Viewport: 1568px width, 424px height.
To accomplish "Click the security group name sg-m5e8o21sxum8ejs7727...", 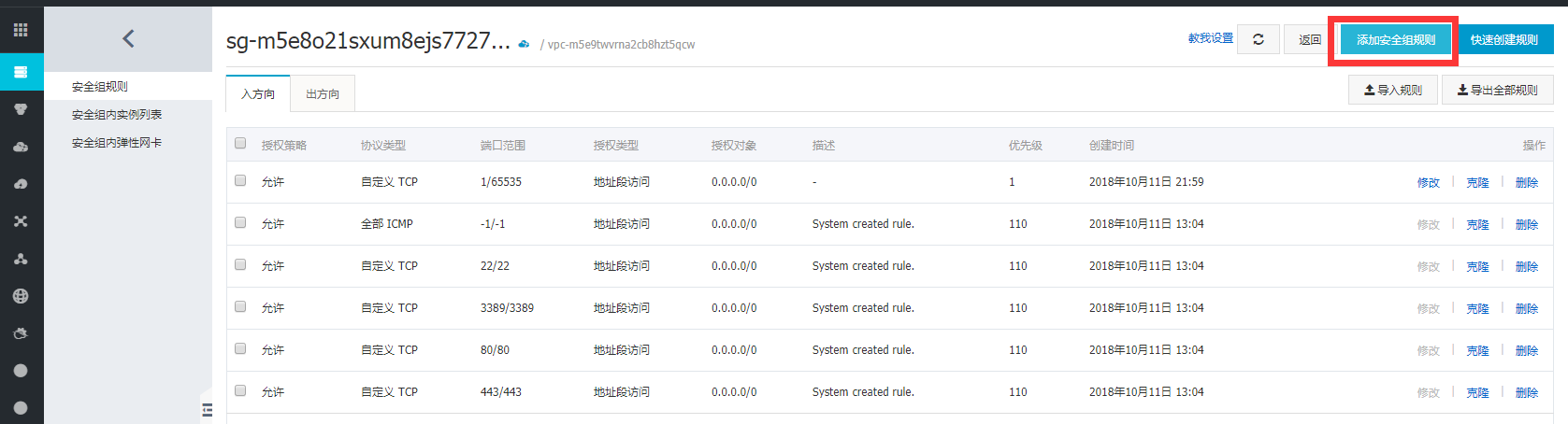I will click(x=368, y=41).
